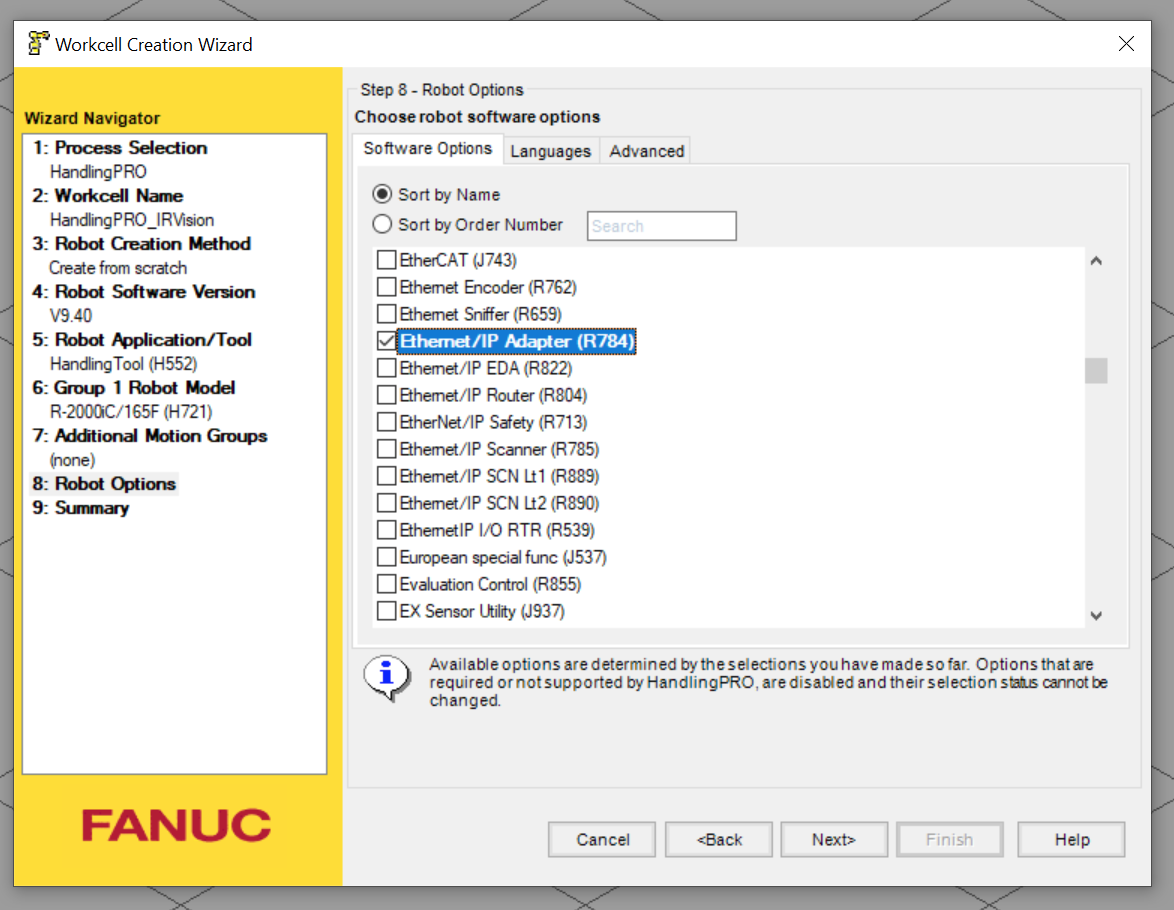Image resolution: width=1174 pixels, height=910 pixels.
Task: Uncheck the Ethernet/IP Adapter (R784) option
Action: pos(386,341)
